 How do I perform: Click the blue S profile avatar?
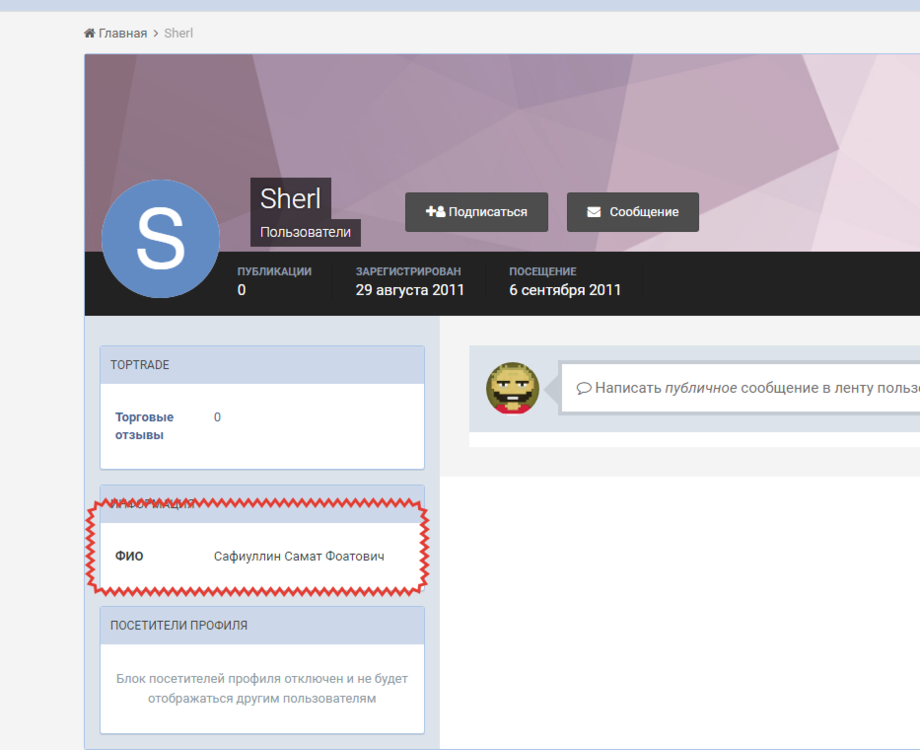coord(160,239)
